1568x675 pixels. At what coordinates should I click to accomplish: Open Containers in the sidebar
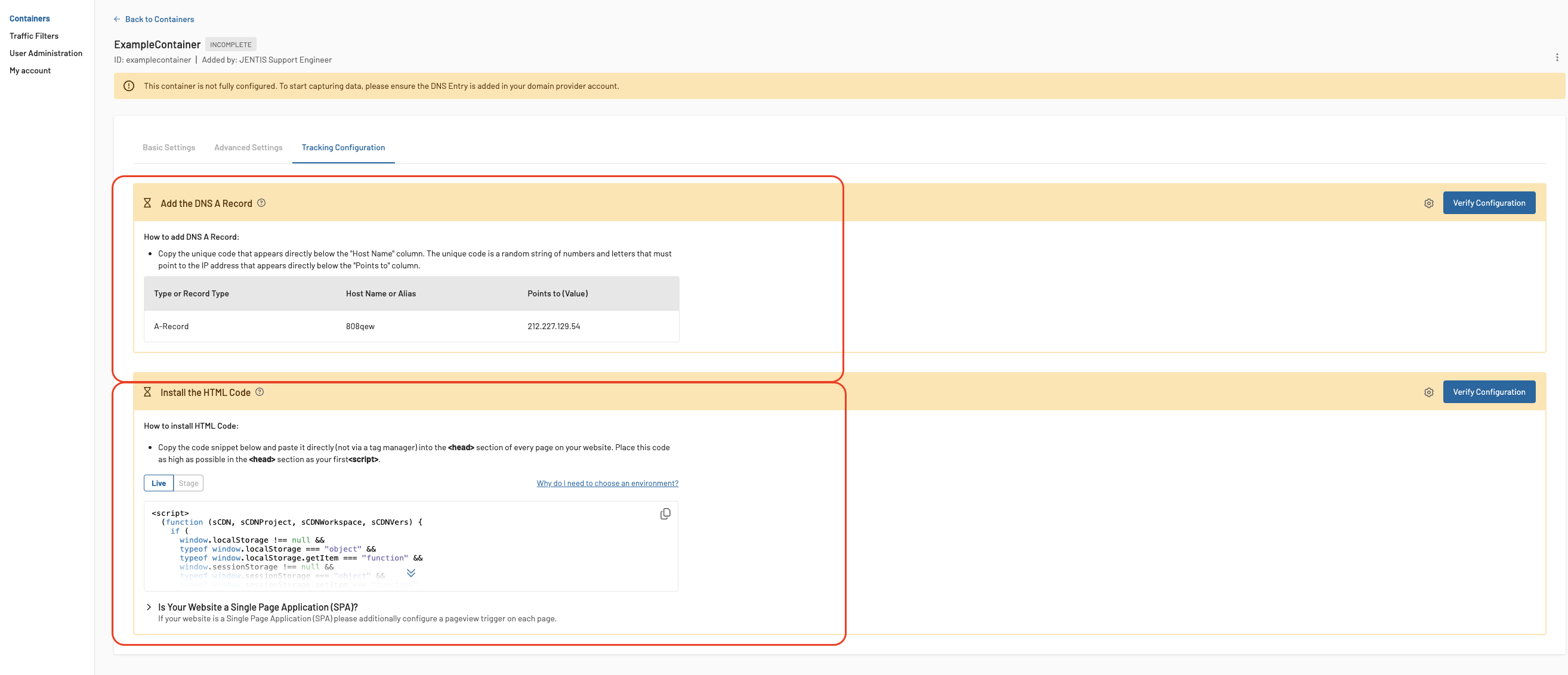tap(30, 19)
